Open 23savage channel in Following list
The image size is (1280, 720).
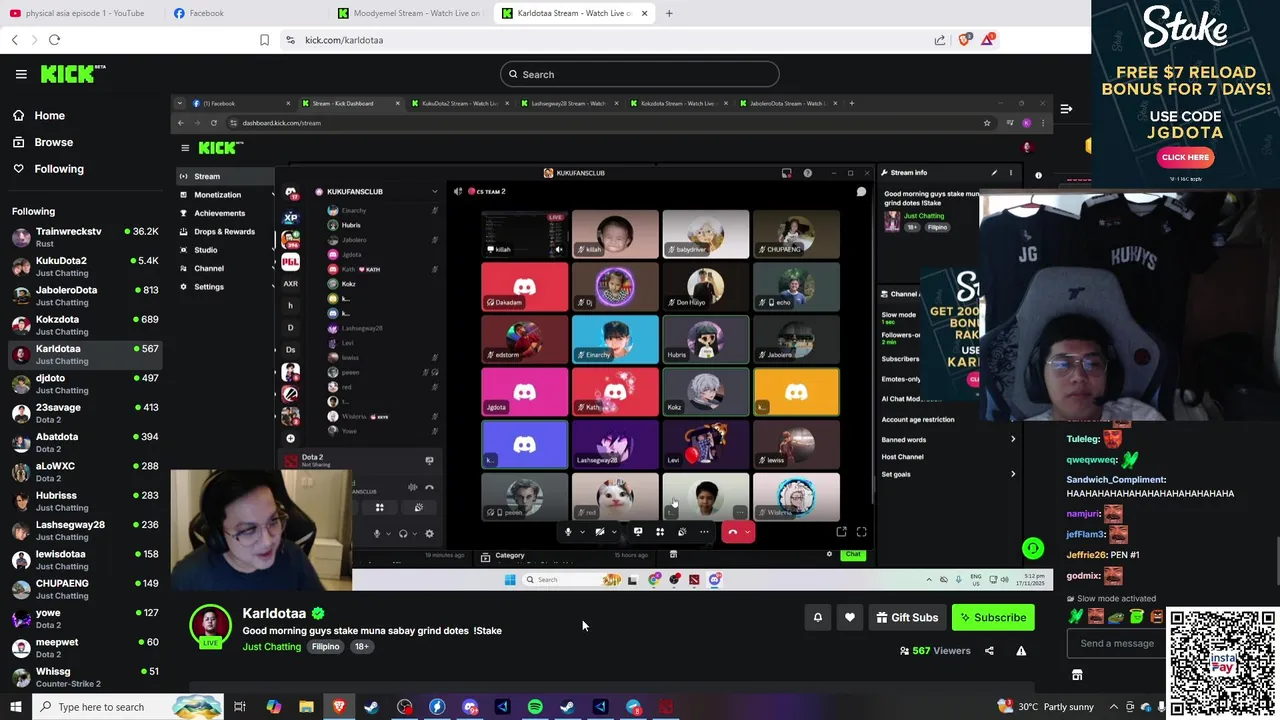pyautogui.click(x=85, y=413)
